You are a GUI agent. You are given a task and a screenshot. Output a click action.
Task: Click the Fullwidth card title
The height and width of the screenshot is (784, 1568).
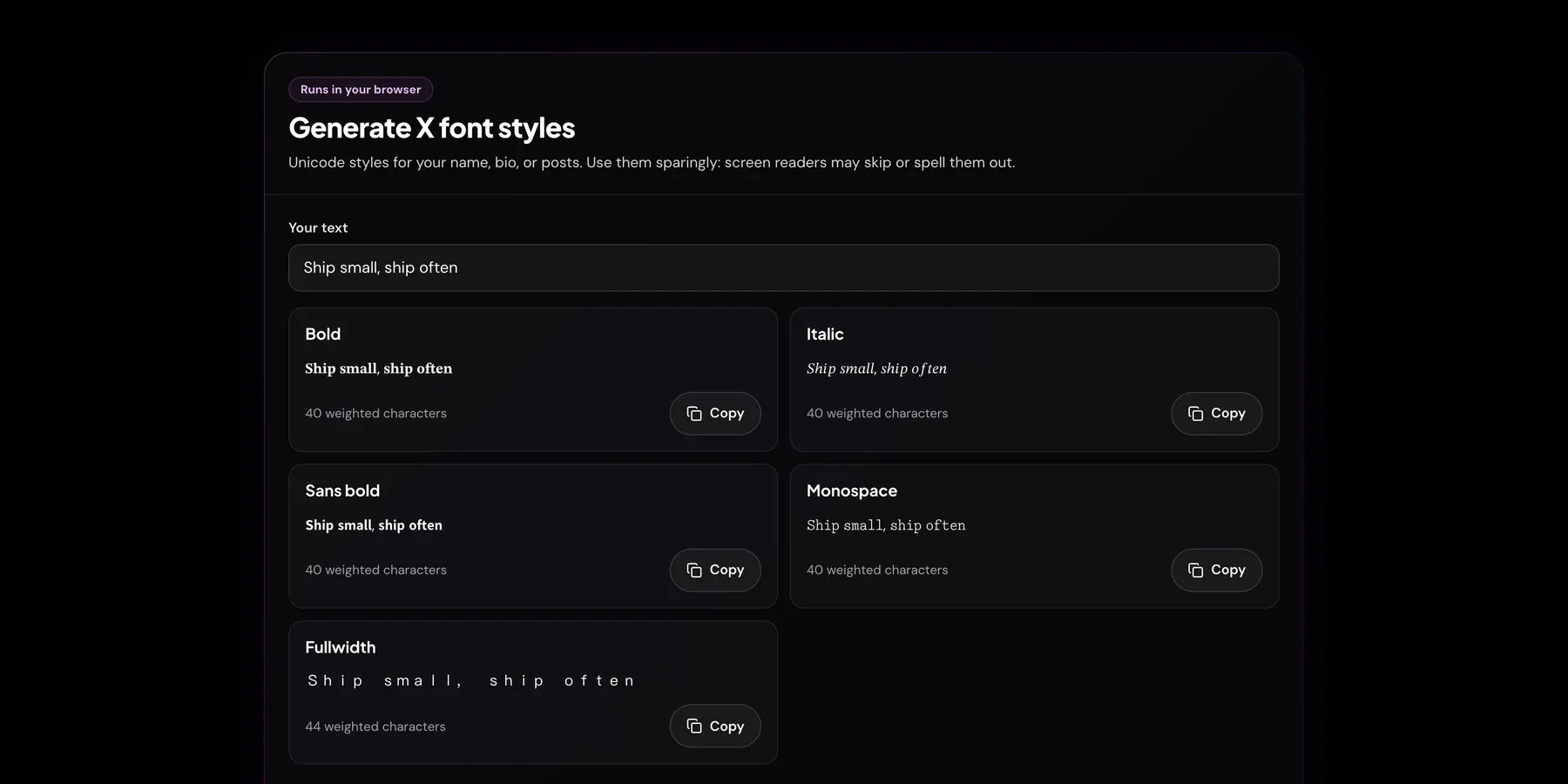[x=341, y=648]
